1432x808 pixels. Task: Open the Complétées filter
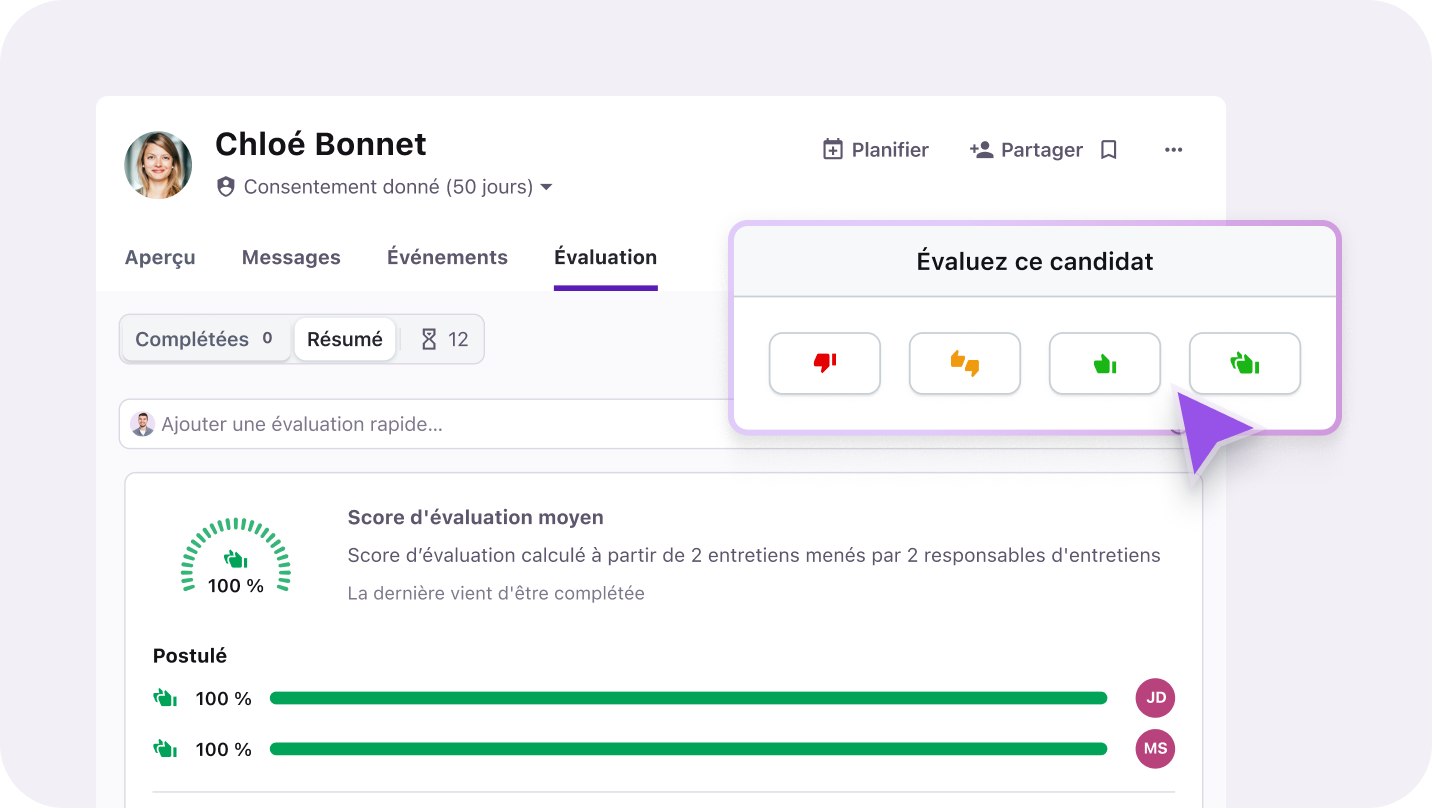click(205, 339)
